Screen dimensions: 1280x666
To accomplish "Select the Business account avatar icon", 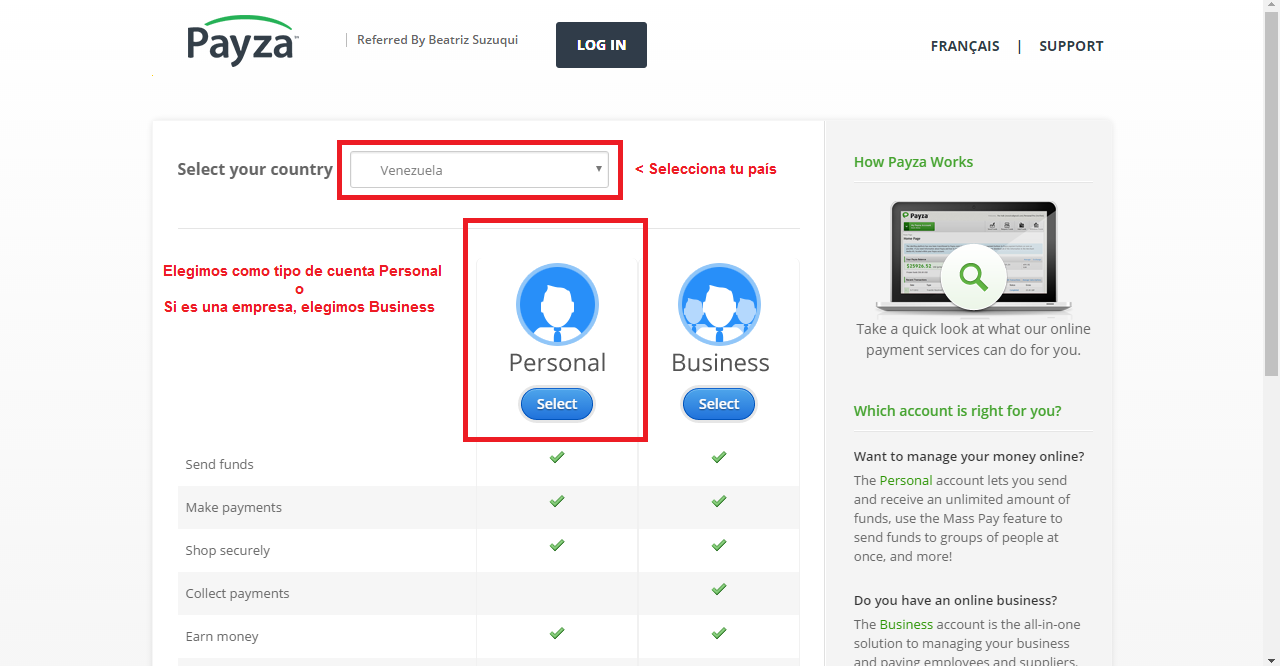I will click(x=719, y=304).
